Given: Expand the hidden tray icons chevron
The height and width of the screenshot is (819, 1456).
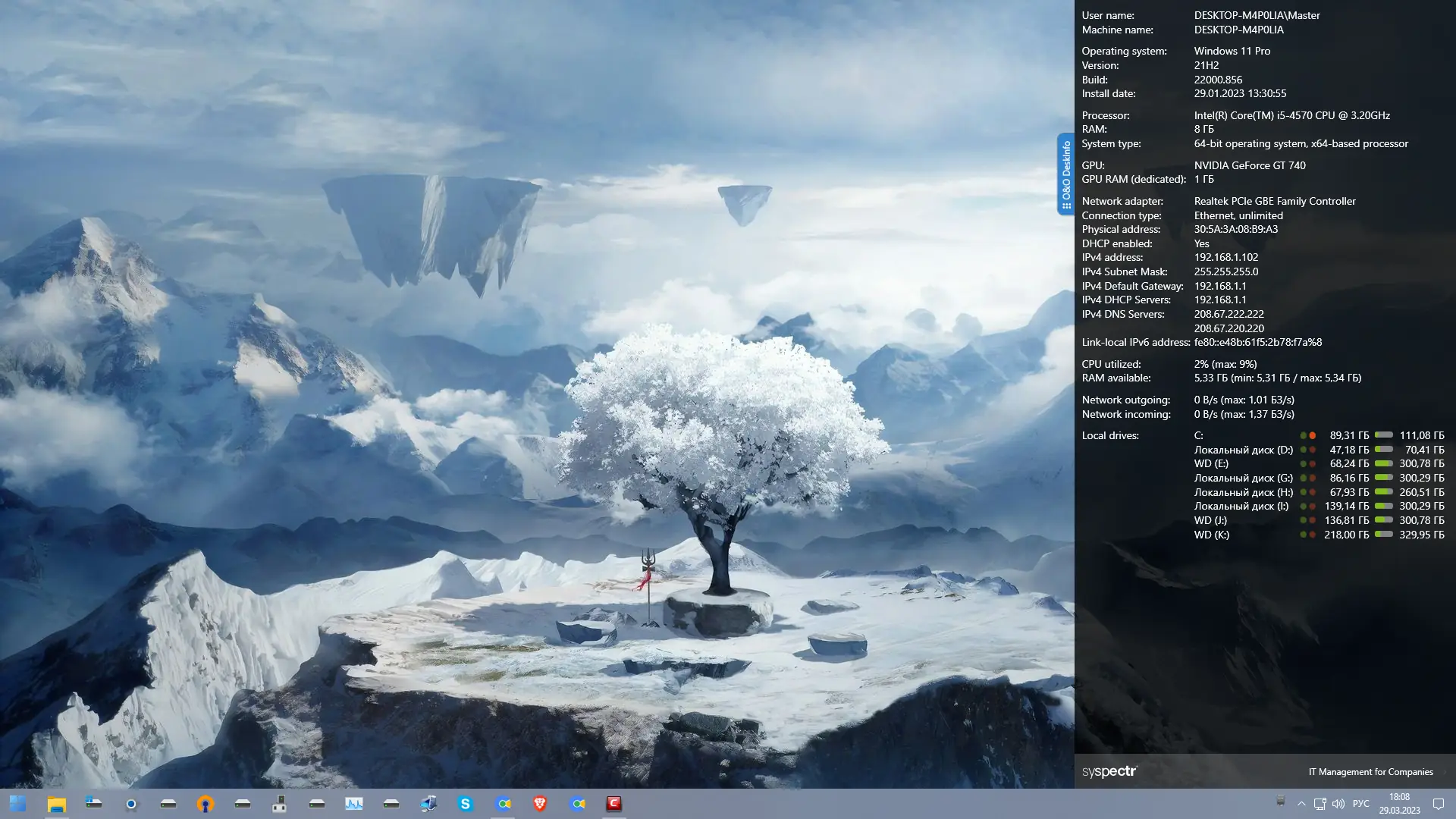Looking at the screenshot, I should point(1301,804).
